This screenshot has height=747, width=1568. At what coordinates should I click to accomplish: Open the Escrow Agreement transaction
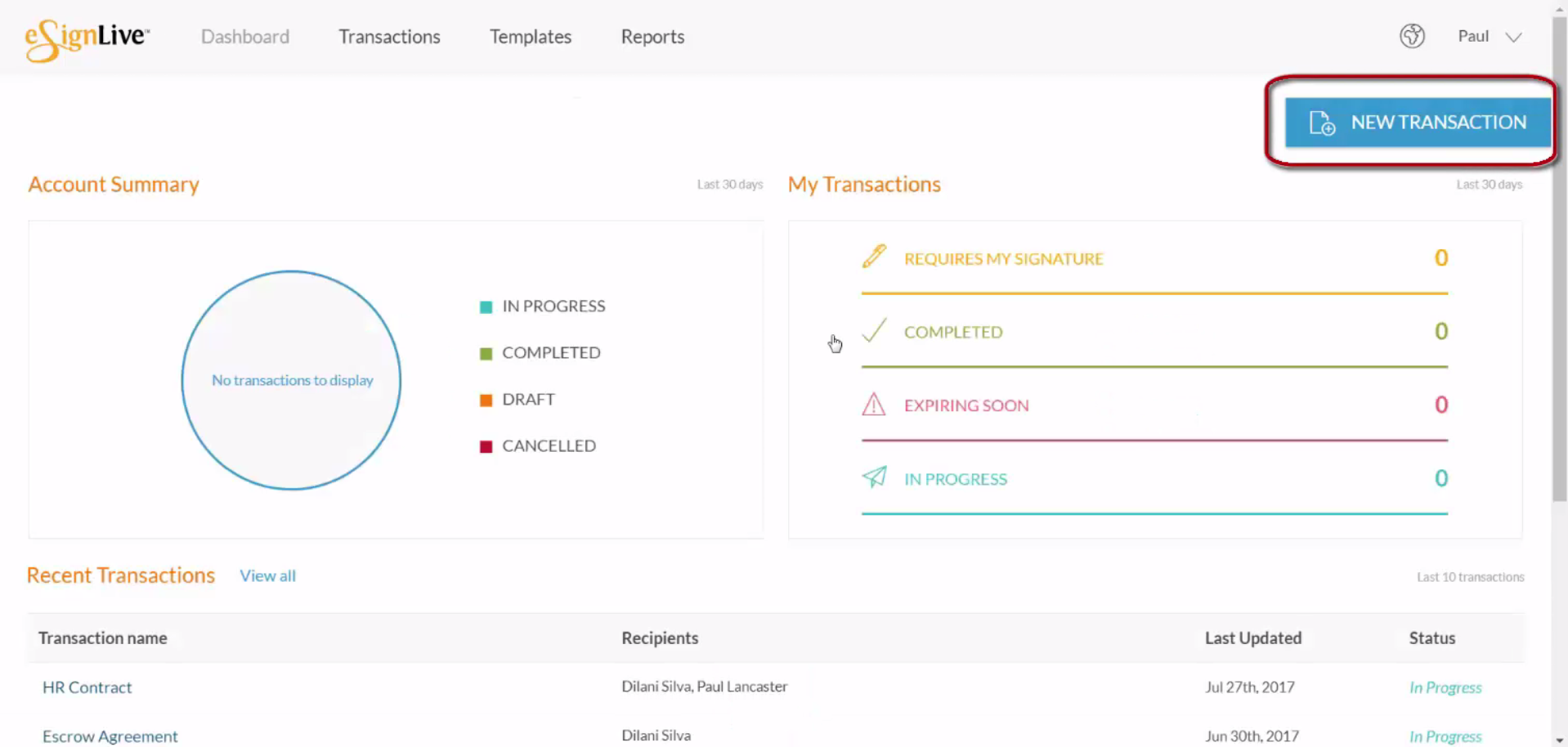(110, 736)
